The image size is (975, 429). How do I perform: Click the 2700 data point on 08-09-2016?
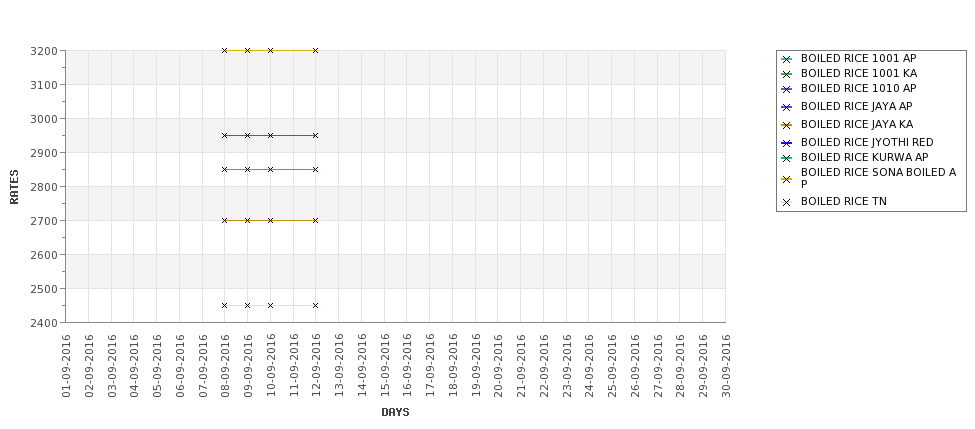[x=224, y=220]
